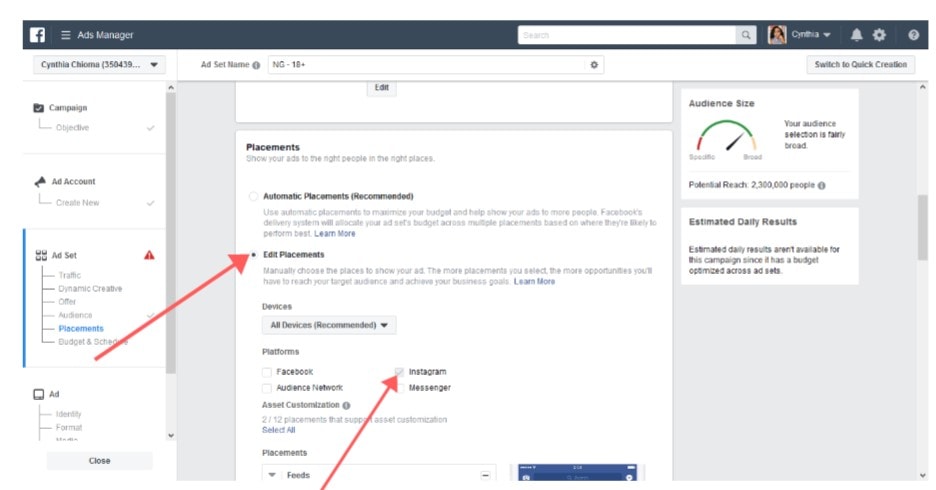Click the minus icon on Feeds row
936x490 pixels.
tap(485, 475)
